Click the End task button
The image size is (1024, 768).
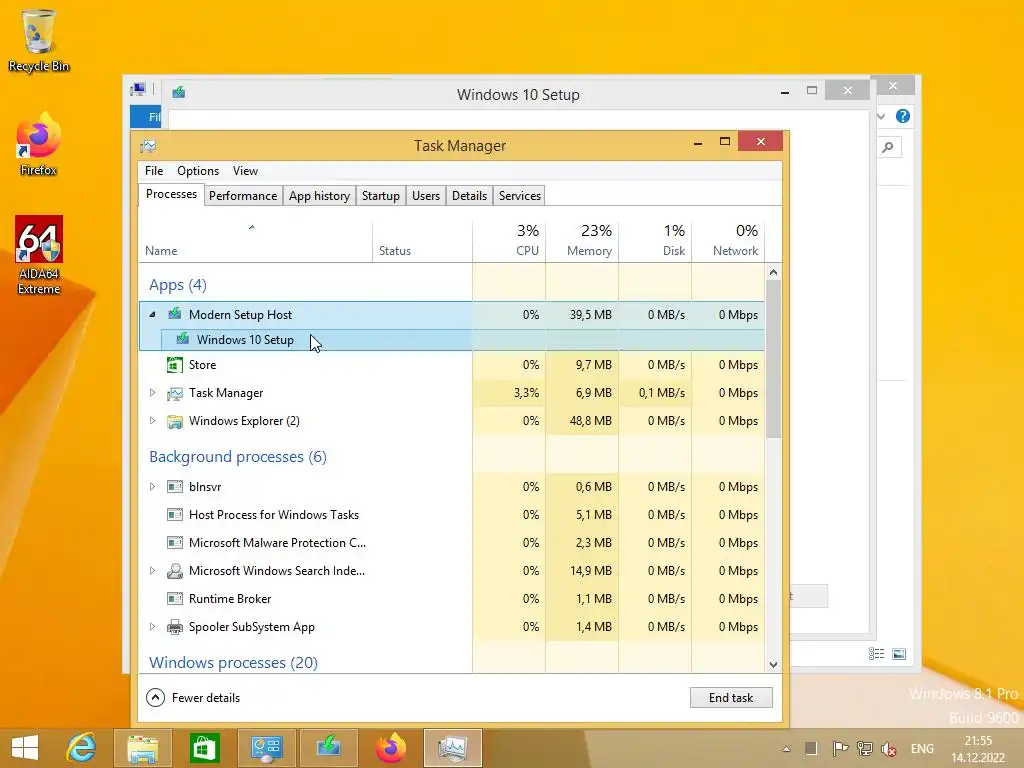click(731, 697)
